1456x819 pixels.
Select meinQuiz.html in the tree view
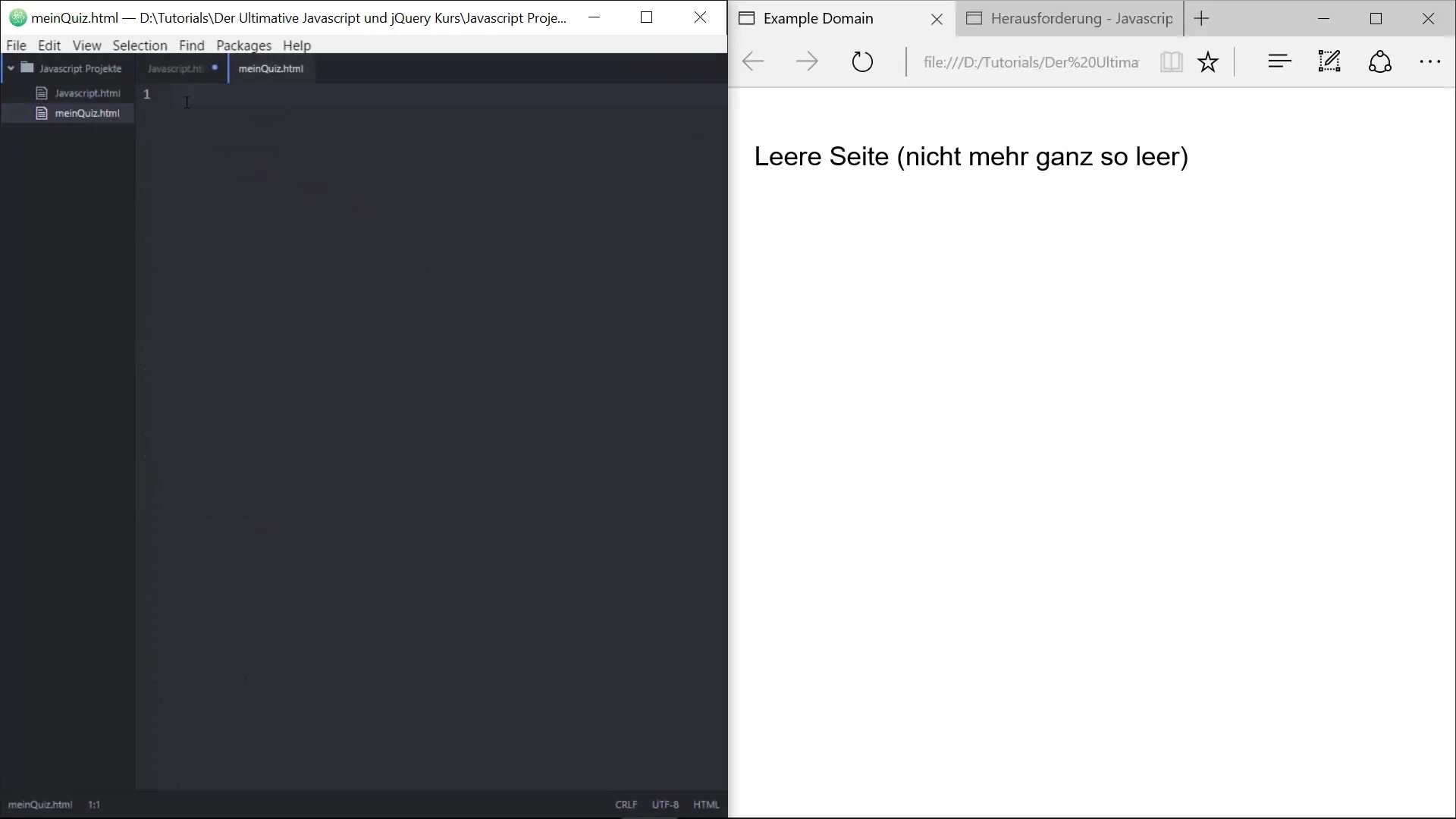pyautogui.click(x=87, y=113)
